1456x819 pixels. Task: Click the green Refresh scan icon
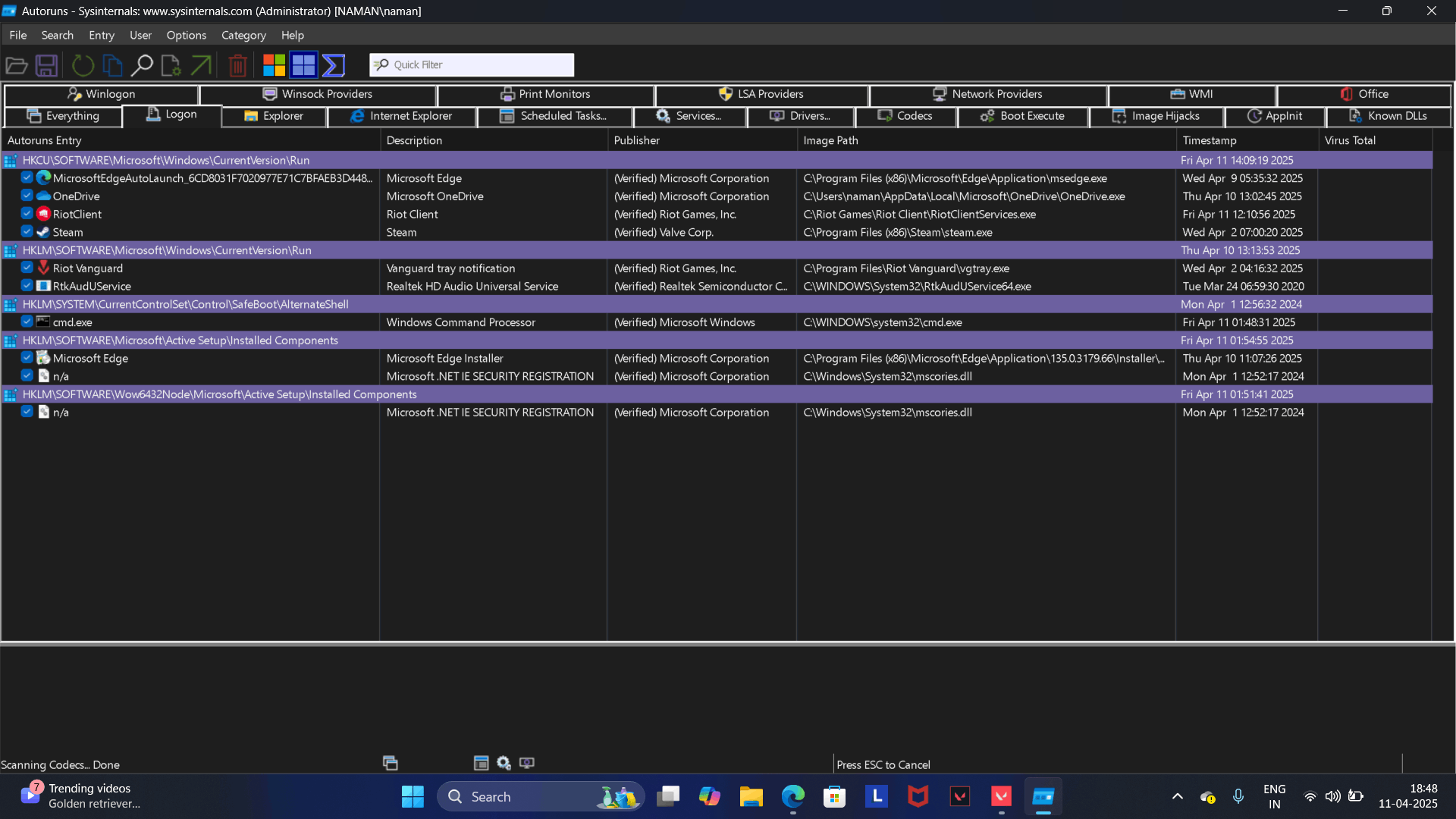[83, 65]
